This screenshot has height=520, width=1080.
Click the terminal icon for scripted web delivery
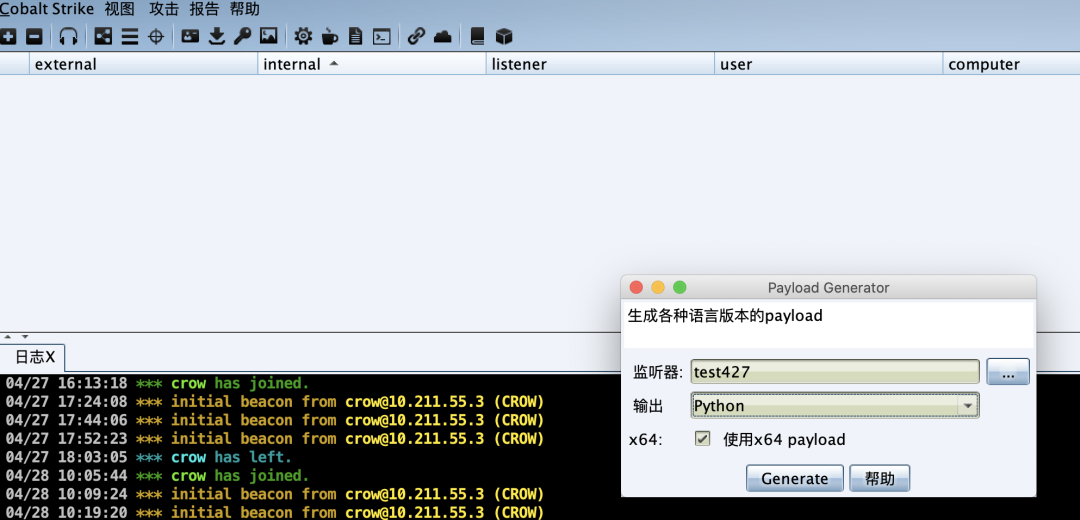click(382, 37)
